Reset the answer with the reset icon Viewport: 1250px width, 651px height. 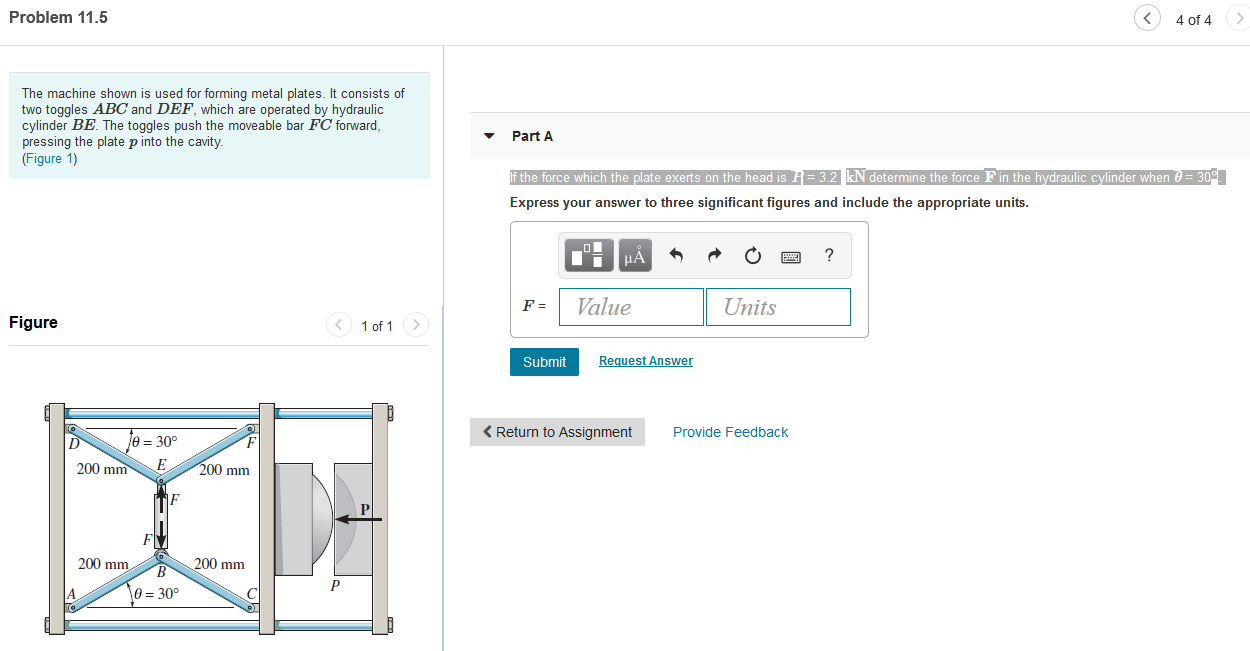(752, 255)
